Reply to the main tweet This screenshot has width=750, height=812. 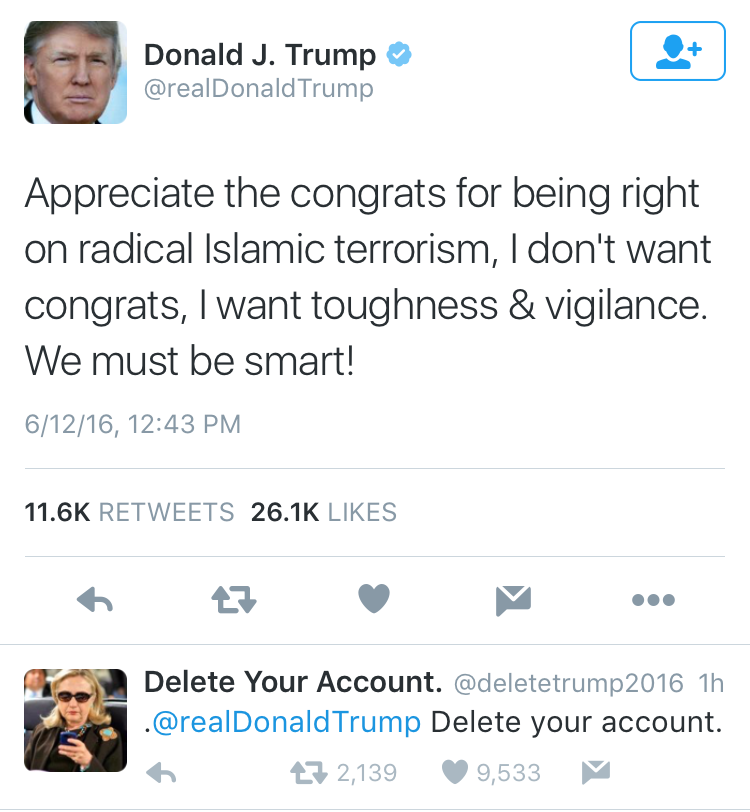click(x=95, y=599)
